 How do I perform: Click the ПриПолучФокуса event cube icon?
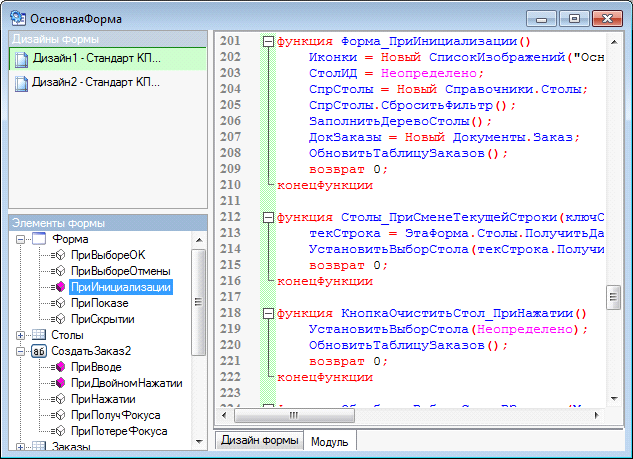point(60,415)
